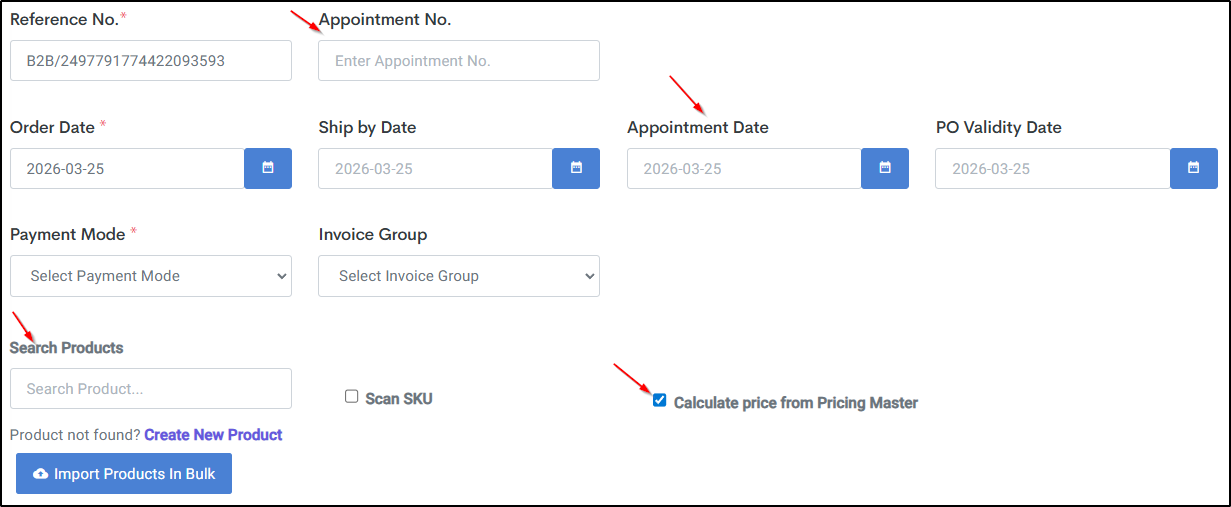Open the Order Date calendar picker
The image size is (1231, 507).
pyautogui.click(x=268, y=168)
